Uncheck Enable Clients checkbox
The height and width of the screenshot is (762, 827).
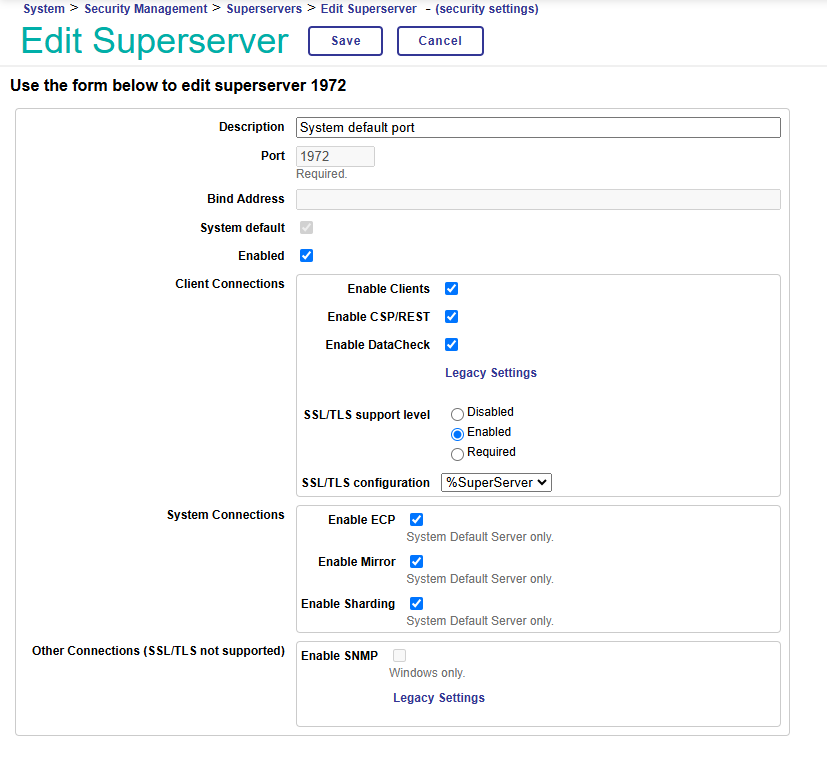[451, 289]
